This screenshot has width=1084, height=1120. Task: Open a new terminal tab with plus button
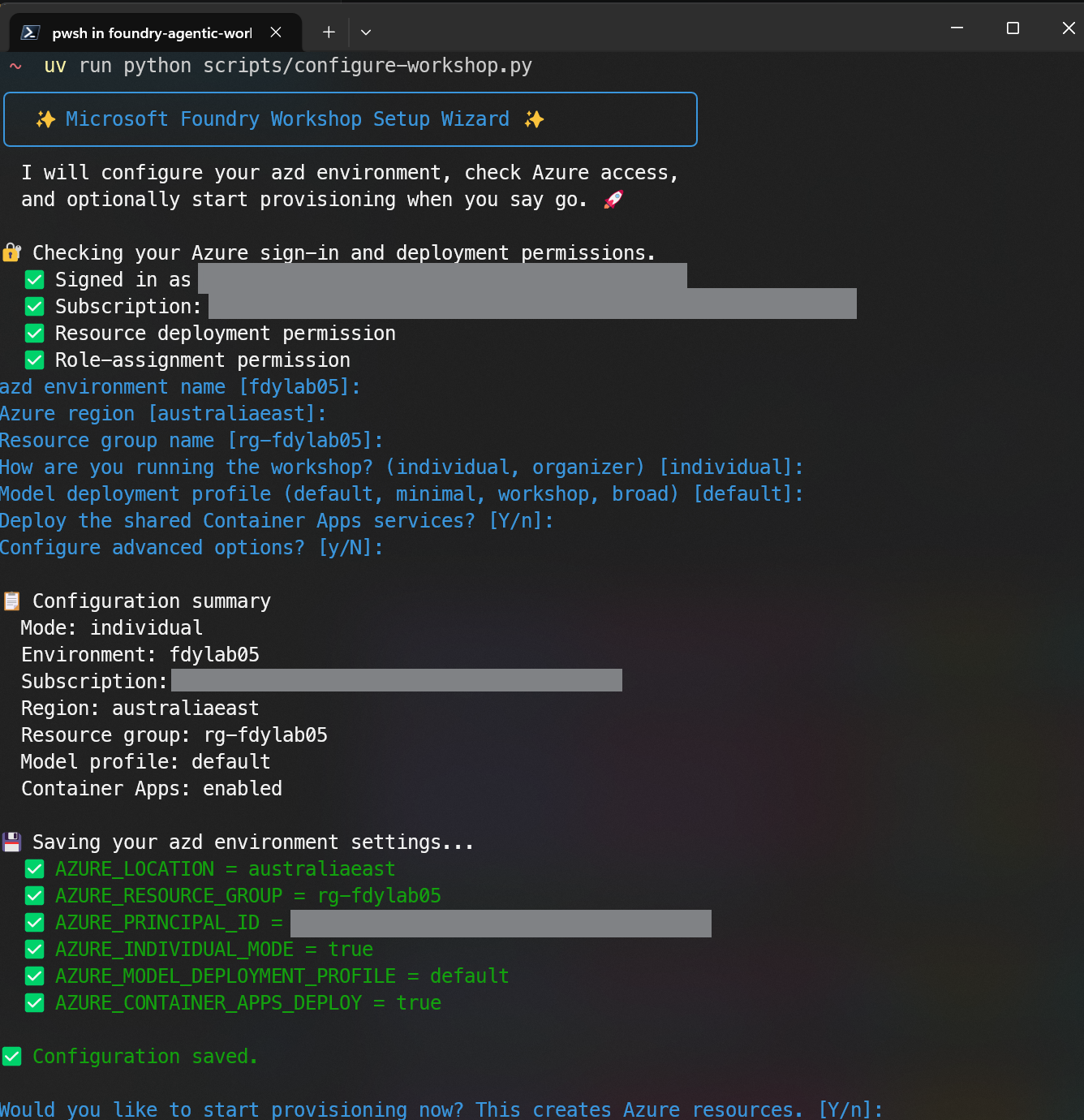(x=329, y=32)
